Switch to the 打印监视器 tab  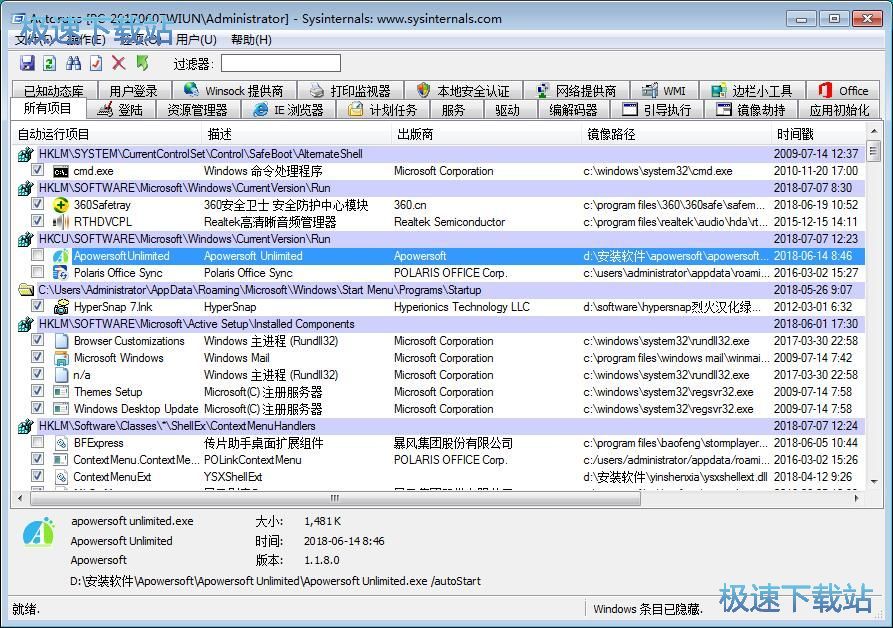[350, 91]
